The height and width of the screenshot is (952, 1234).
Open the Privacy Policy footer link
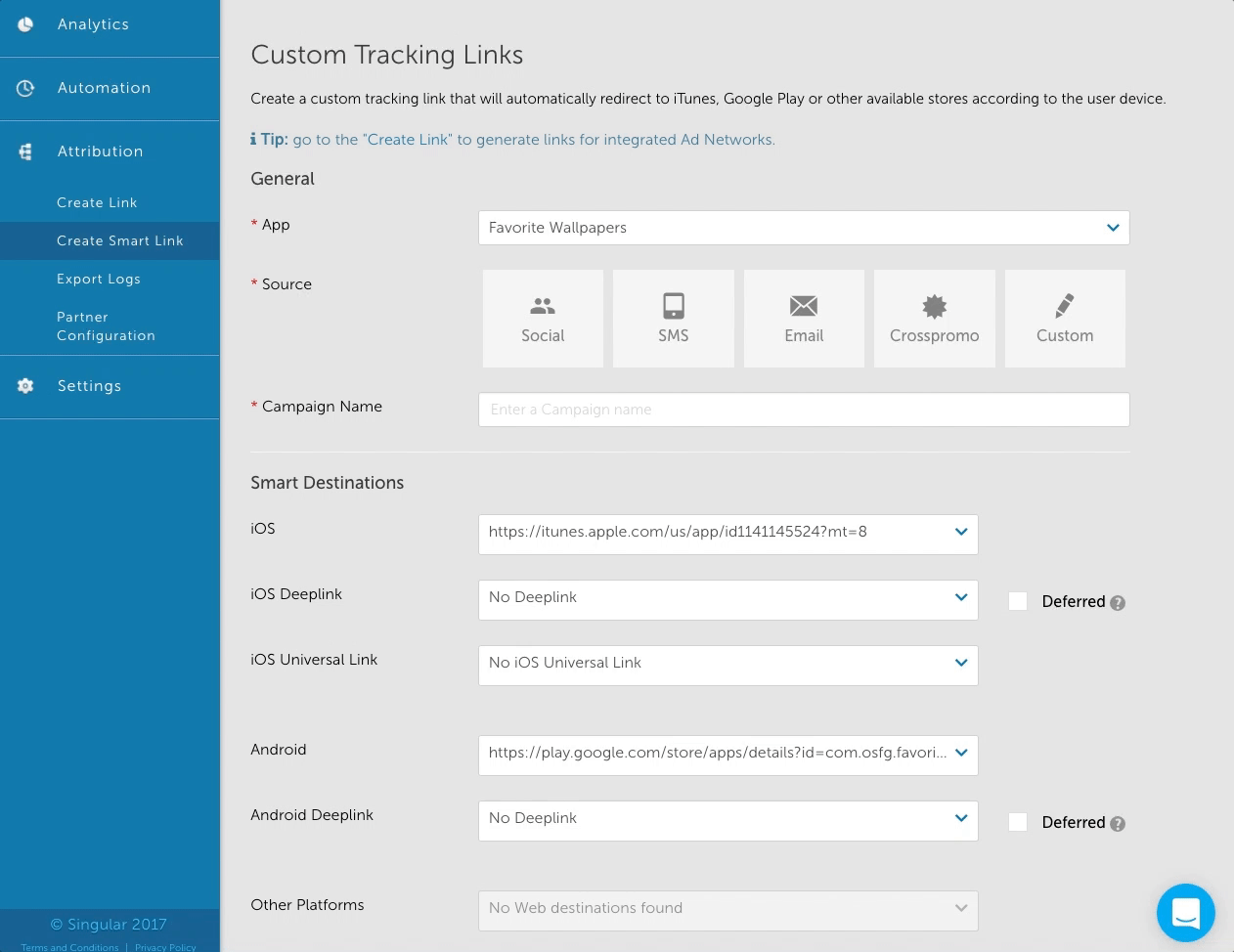tap(165, 946)
